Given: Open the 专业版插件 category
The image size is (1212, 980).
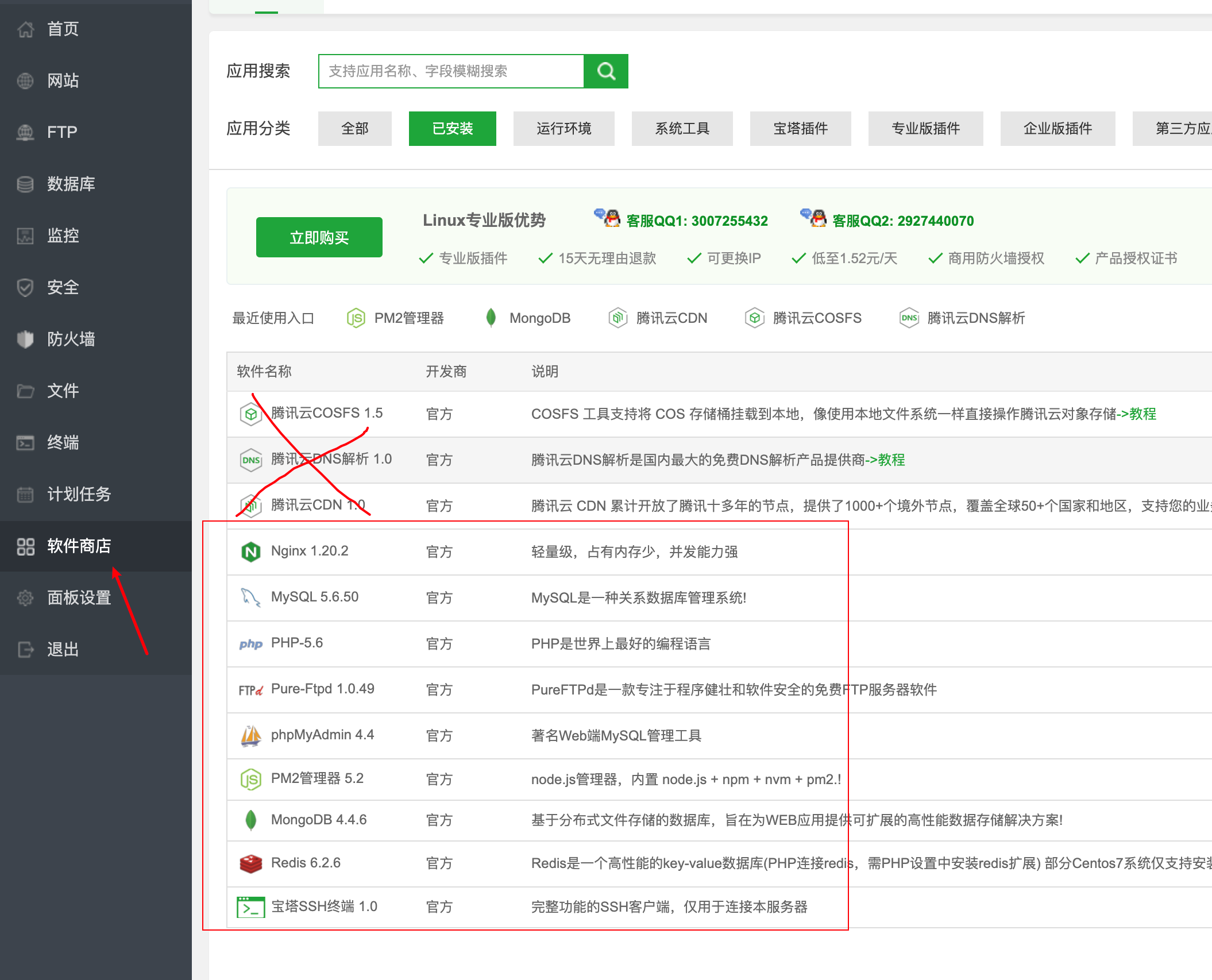Looking at the screenshot, I should [x=926, y=129].
